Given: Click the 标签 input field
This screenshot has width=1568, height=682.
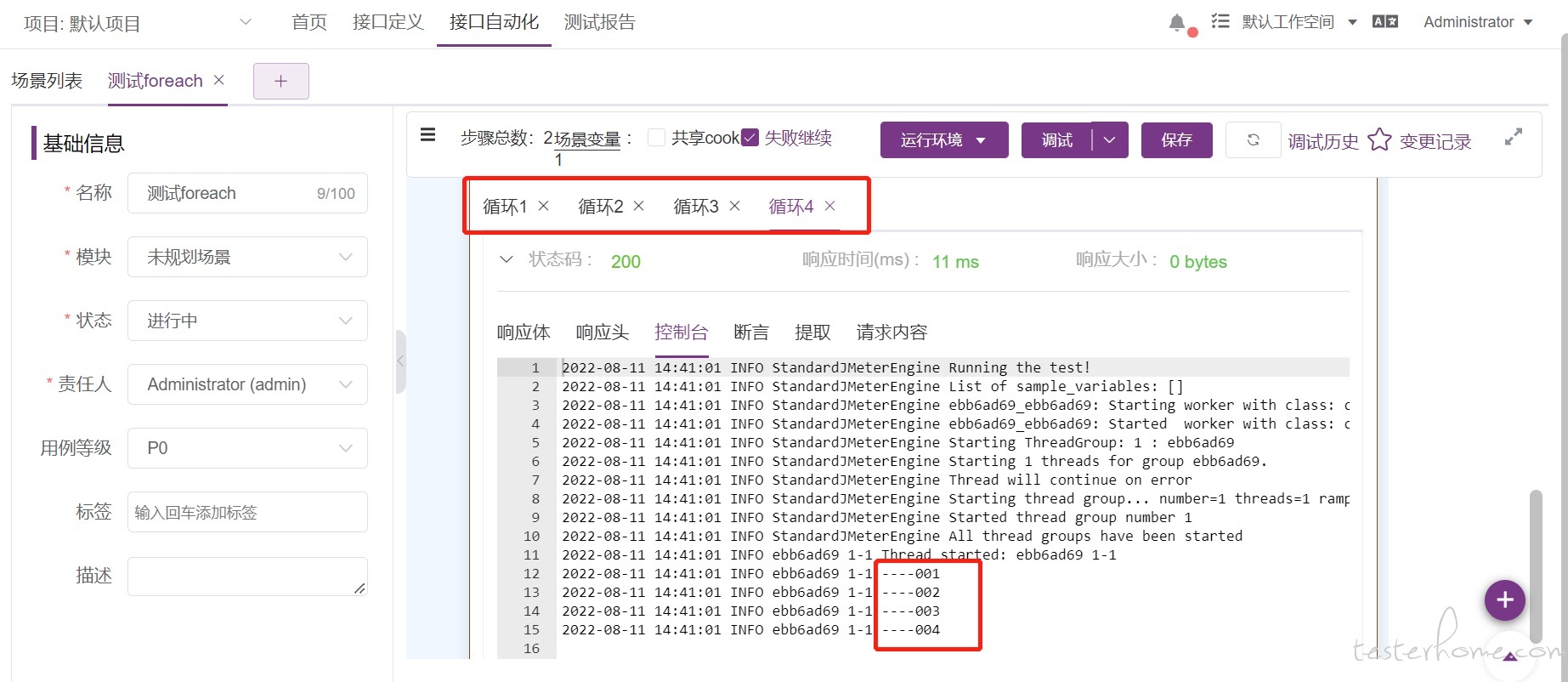Looking at the screenshot, I should 247,512.
